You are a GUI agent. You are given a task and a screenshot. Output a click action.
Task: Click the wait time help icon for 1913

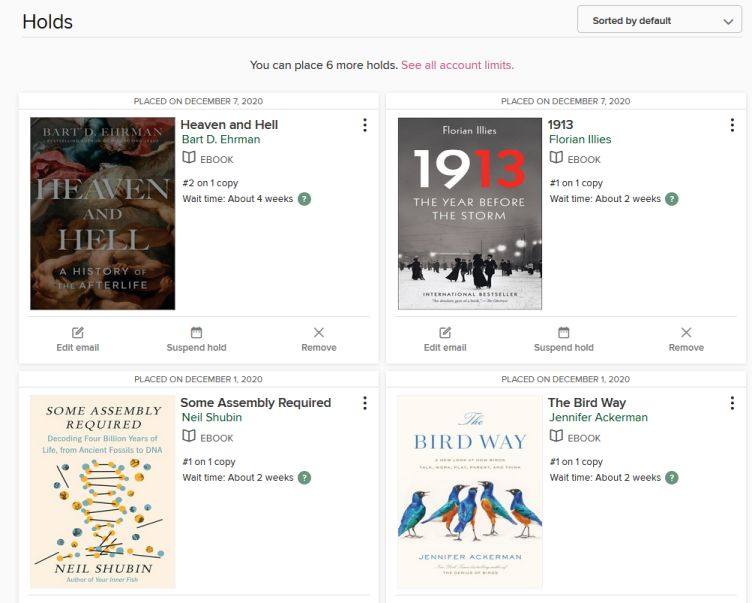[x=672, y=199]
